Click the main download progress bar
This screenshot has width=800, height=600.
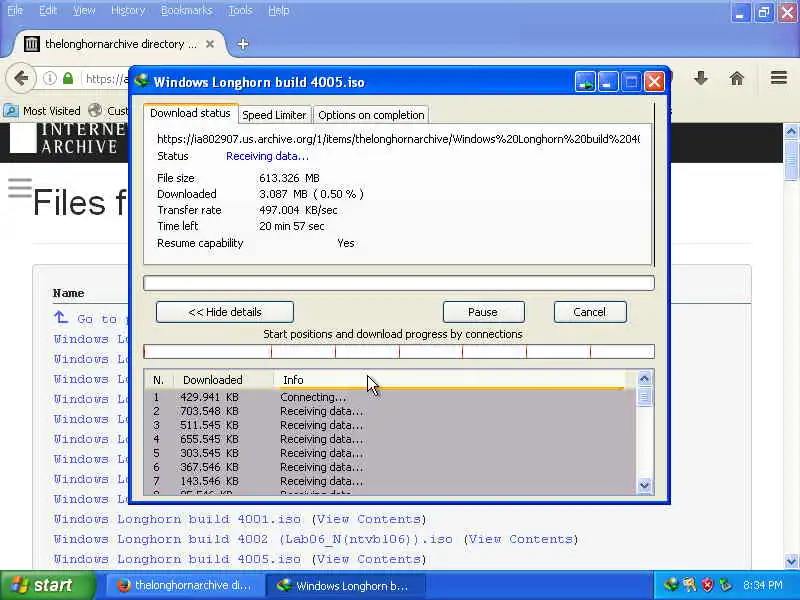[x=398, y=283]
